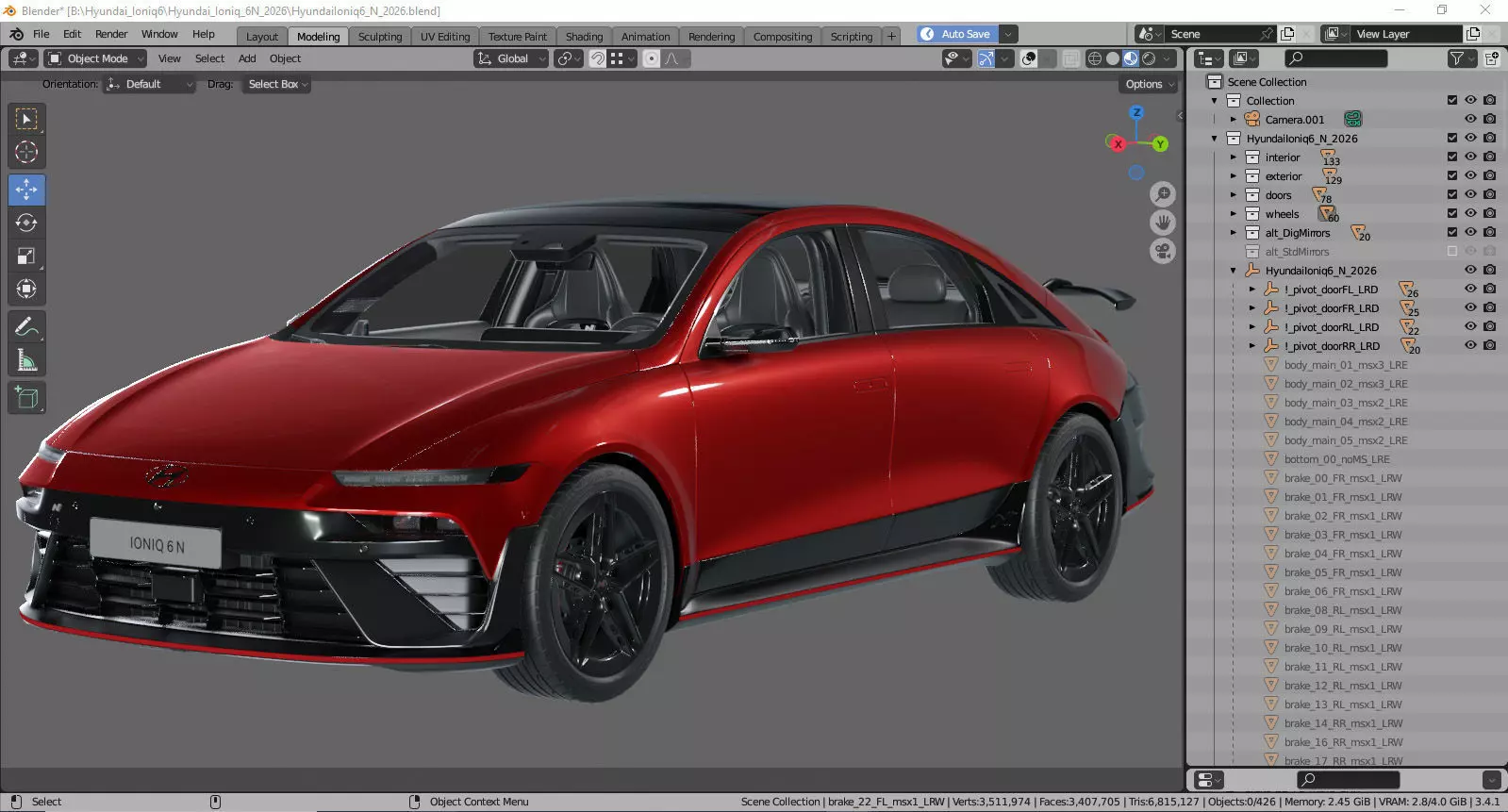
Task: Click View in viewport header
Action: pos(170,58)
